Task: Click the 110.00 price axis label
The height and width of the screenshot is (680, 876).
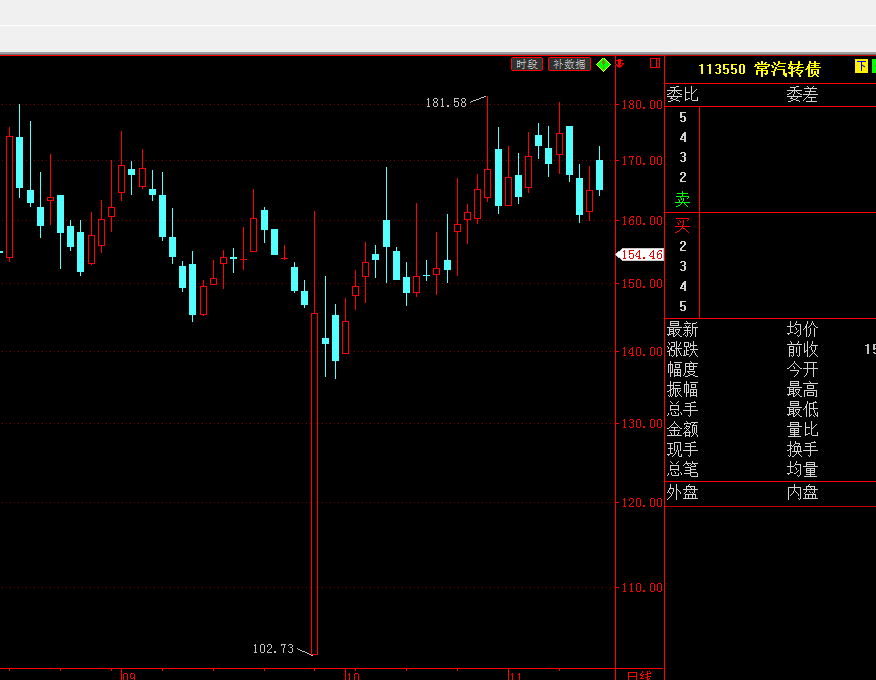Action: point(642,588)
